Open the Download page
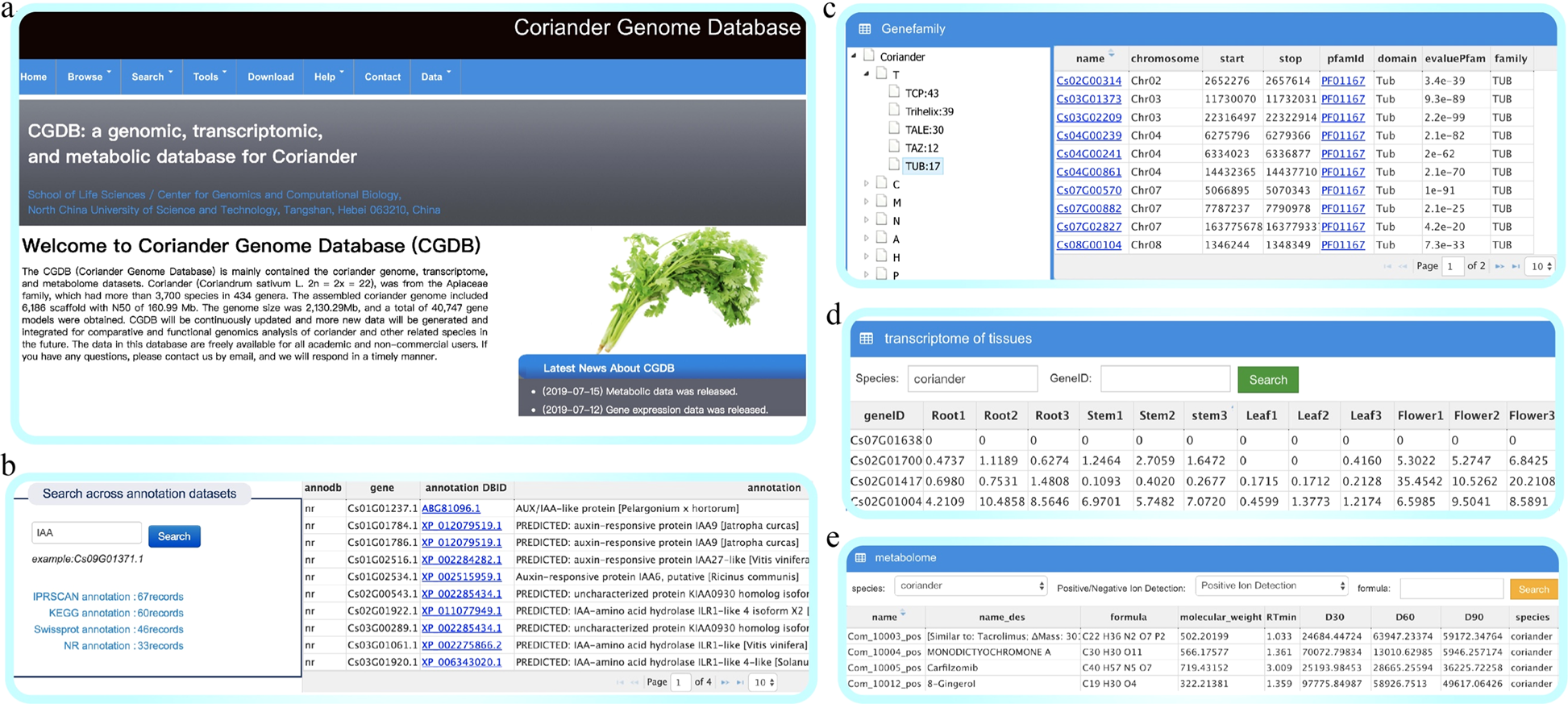The image size is (1568, 704). click(271, 77)
